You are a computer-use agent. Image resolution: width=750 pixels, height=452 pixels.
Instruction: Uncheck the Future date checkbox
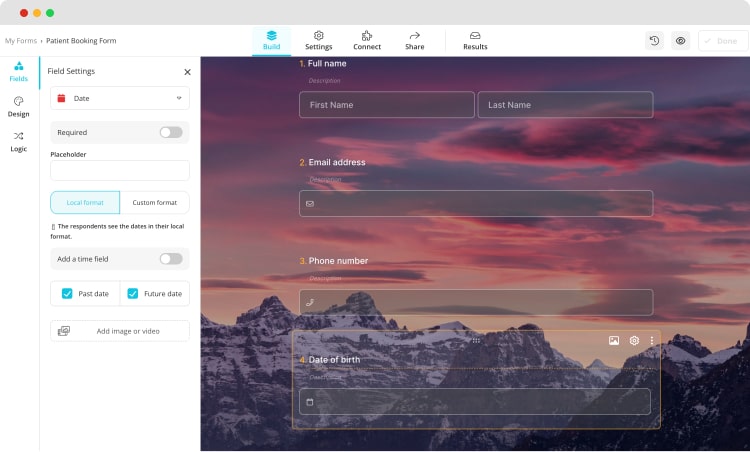(x=133, y=294)
